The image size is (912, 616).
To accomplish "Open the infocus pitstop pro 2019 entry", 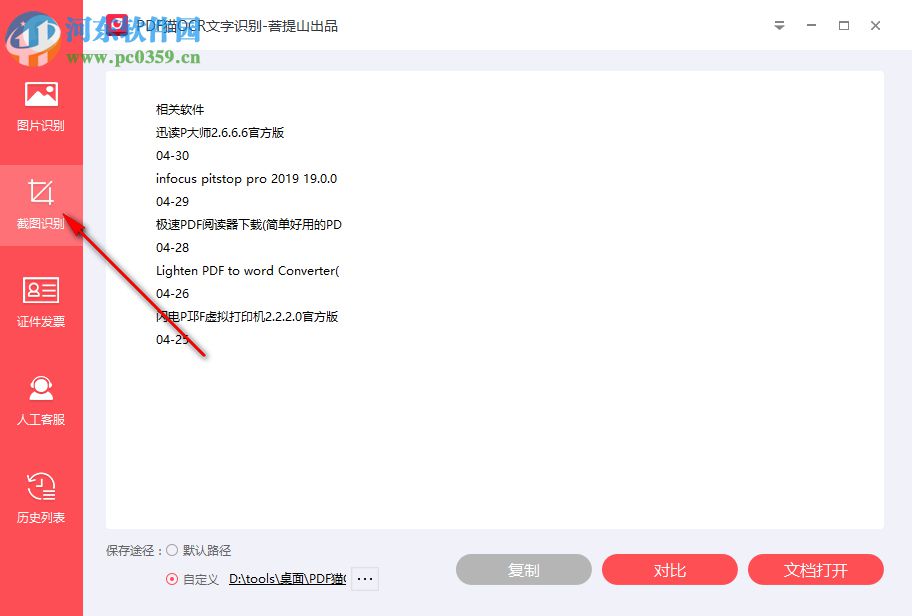I will tap(246, 178).
